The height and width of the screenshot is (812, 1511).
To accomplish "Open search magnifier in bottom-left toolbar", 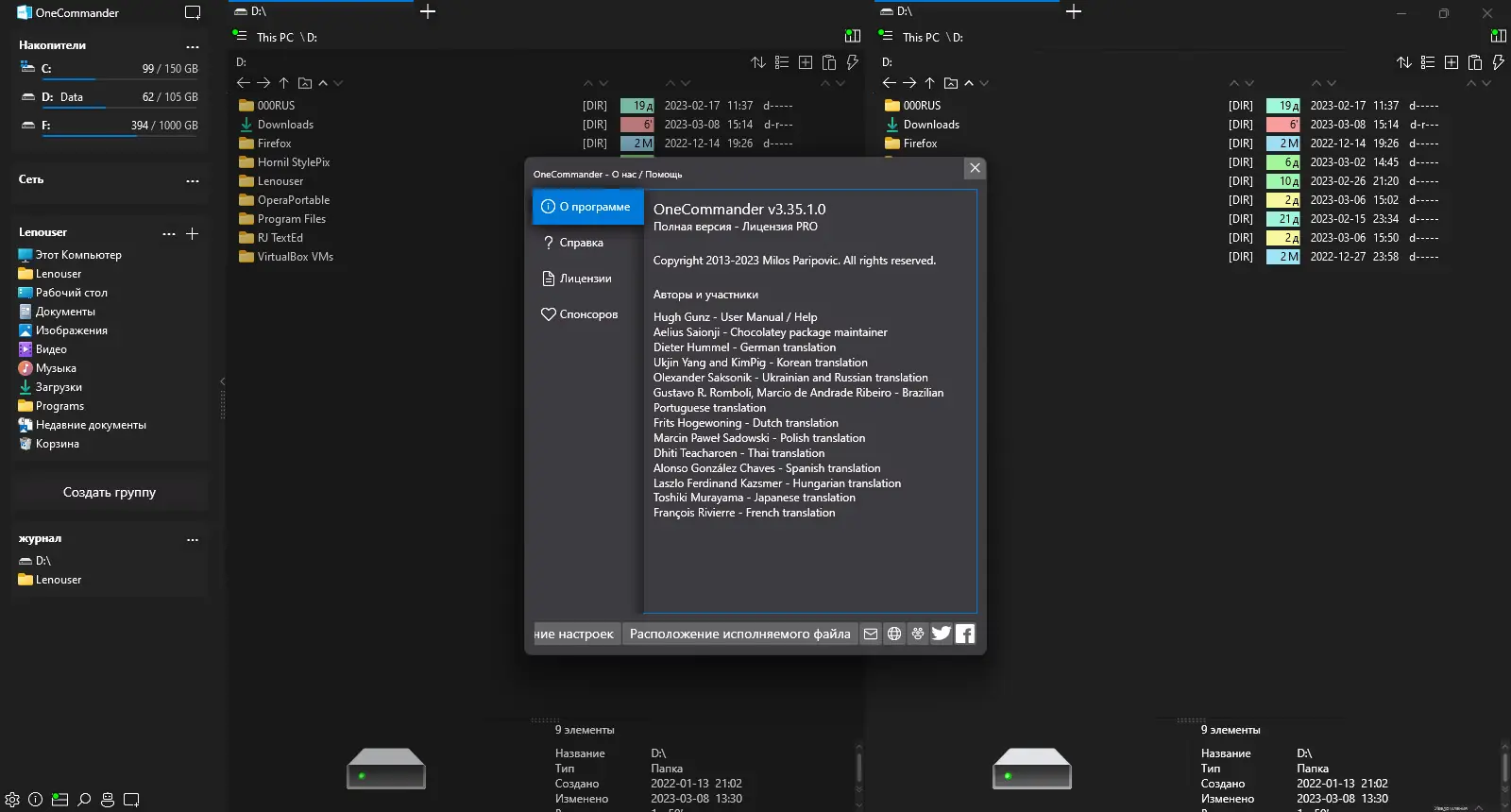I will coord(84,800).
